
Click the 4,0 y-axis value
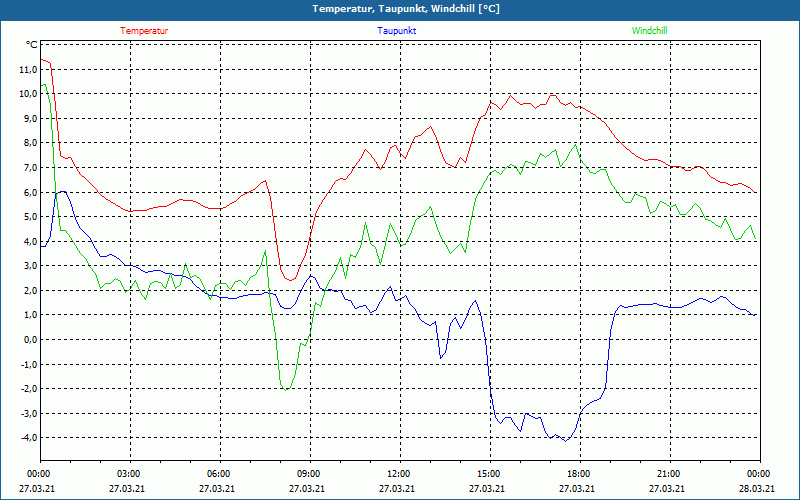[x=30, y=241]
